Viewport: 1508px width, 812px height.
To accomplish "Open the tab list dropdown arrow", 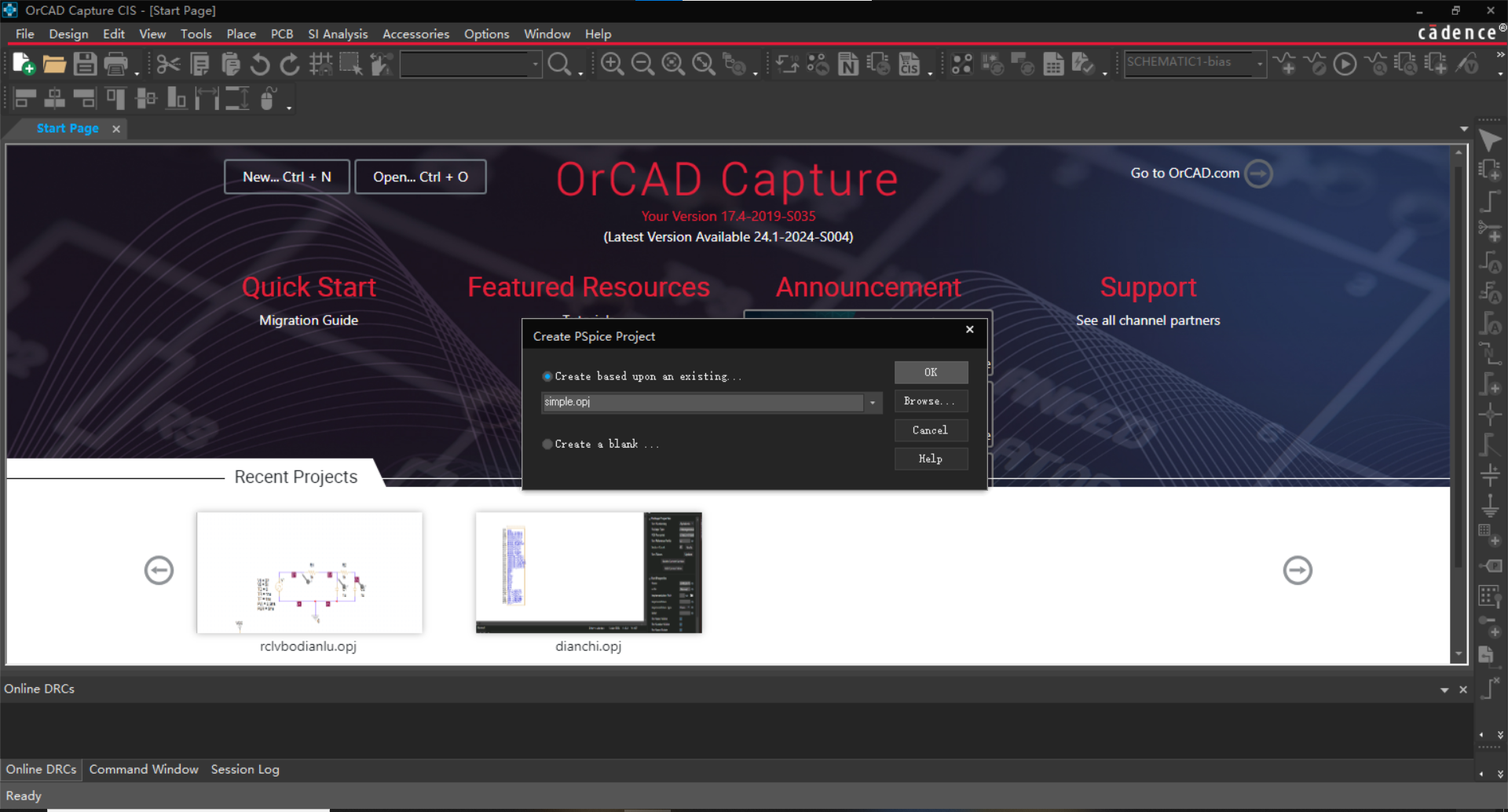I will click(x=1464, y=129).
